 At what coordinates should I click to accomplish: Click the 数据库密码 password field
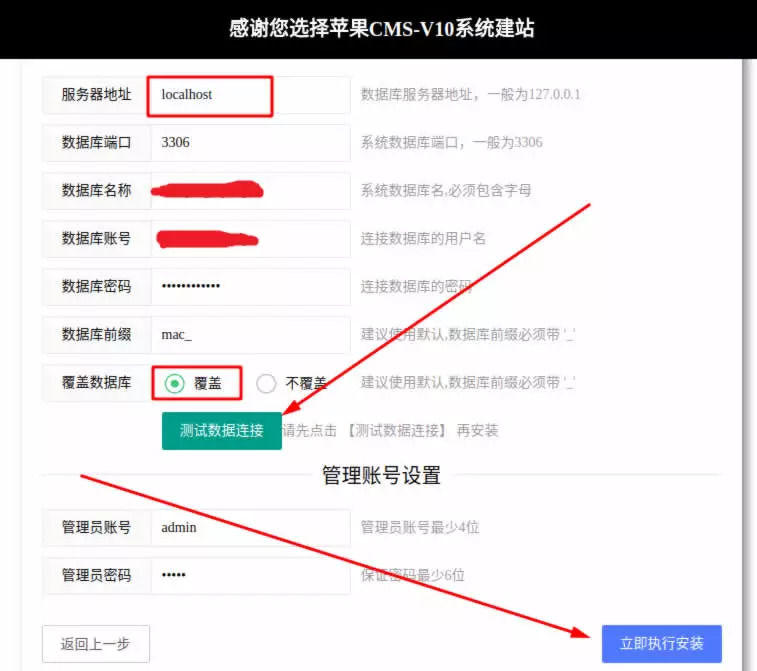(x=250, y=287)
